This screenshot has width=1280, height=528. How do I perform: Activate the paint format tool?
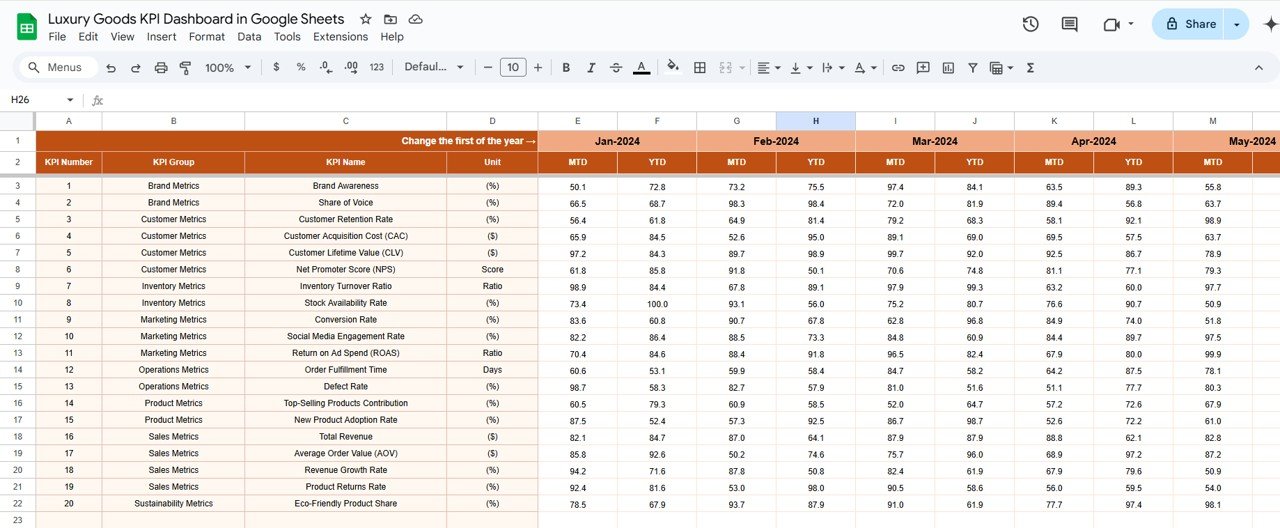(x=185, y=67)
